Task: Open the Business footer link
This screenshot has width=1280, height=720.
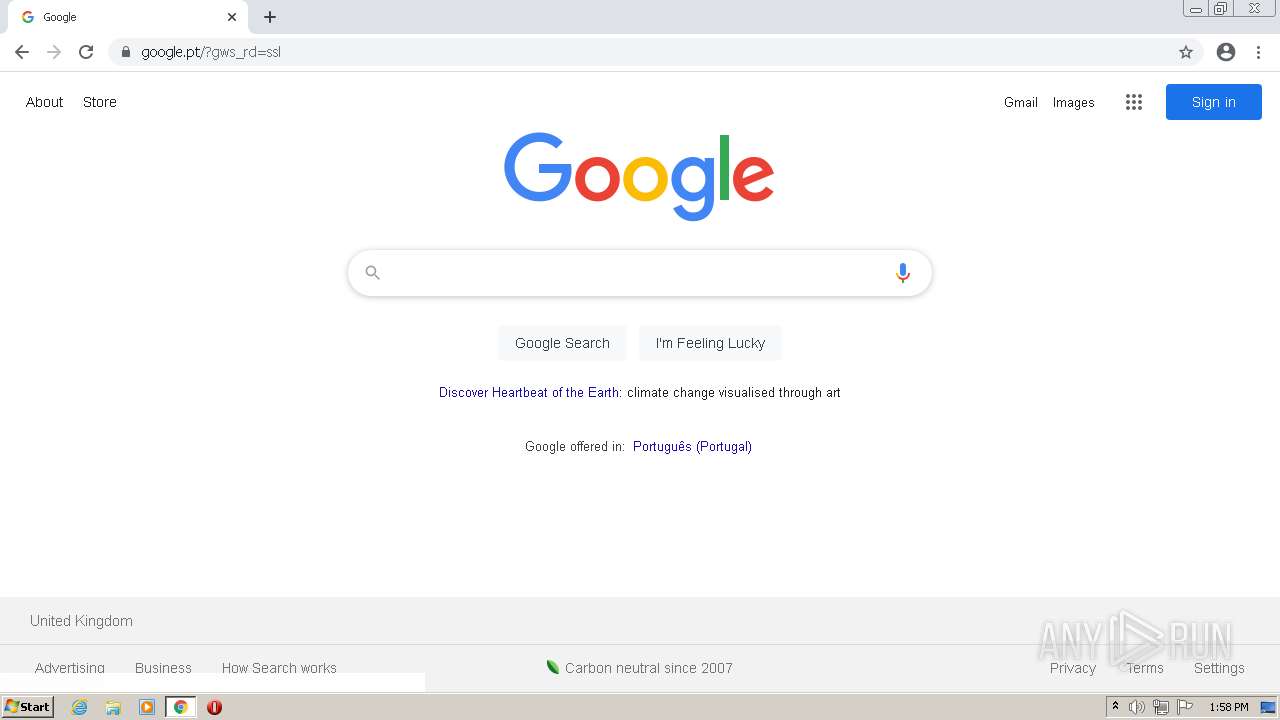Action: tap(163, 668)
